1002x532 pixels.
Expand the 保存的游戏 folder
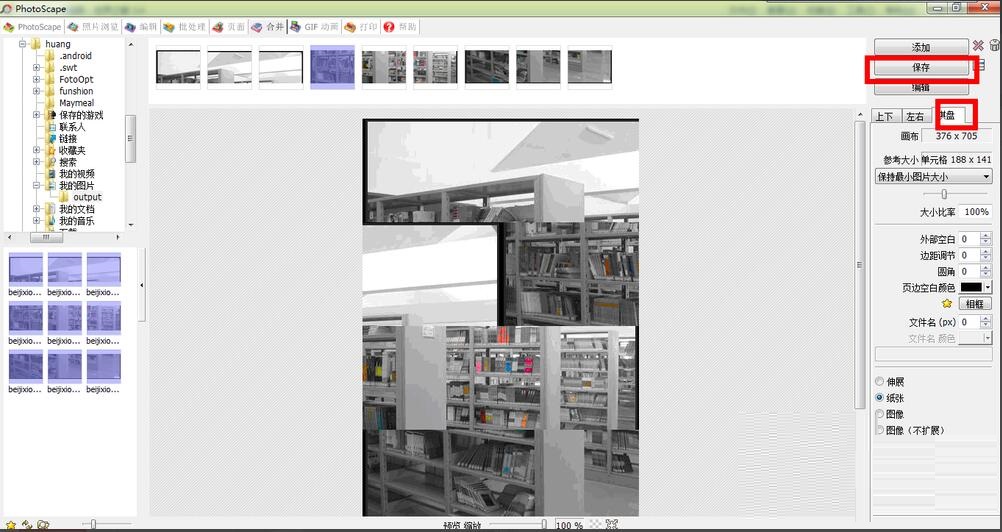pyautogui.click(x=36, y=115)
